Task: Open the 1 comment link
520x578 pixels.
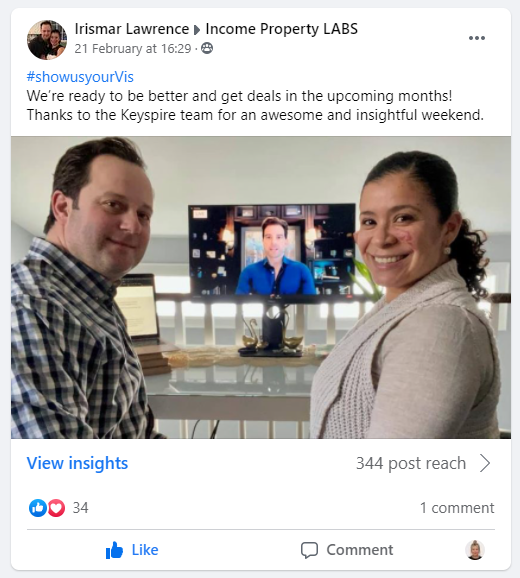Action: point(457,508)
